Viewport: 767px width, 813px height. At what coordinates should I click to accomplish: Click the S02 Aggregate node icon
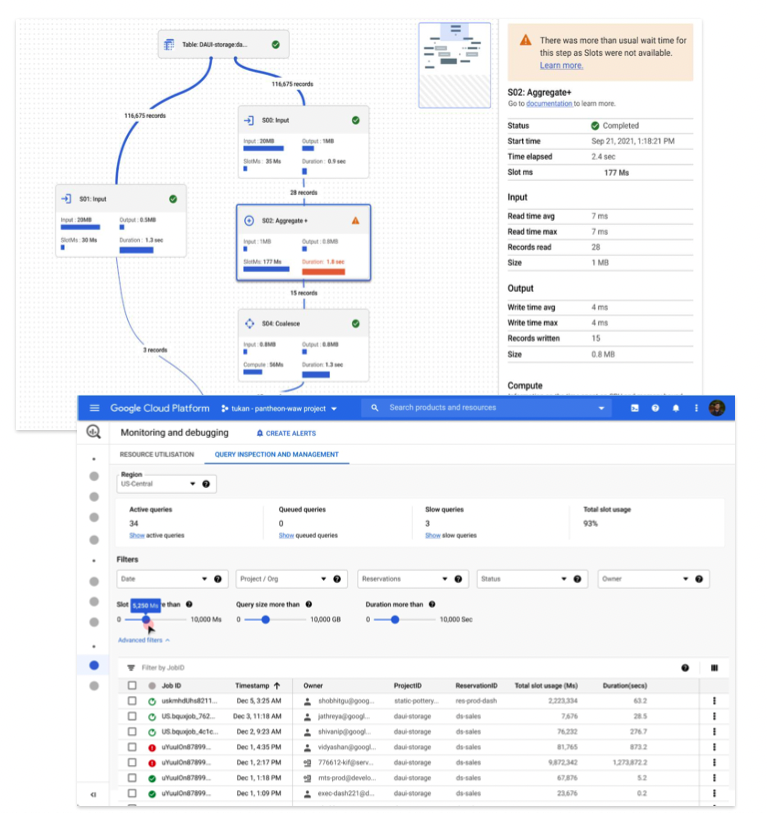coord(249,220)
